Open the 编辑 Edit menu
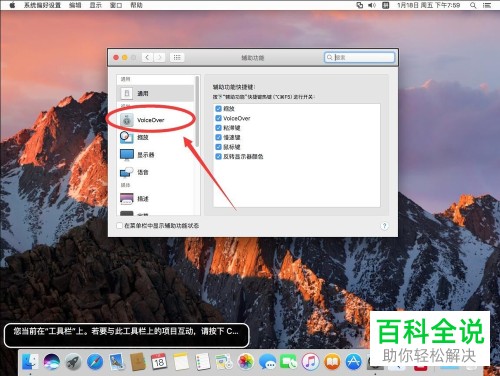This screenshot has width=500, height=376. [75, 5]
